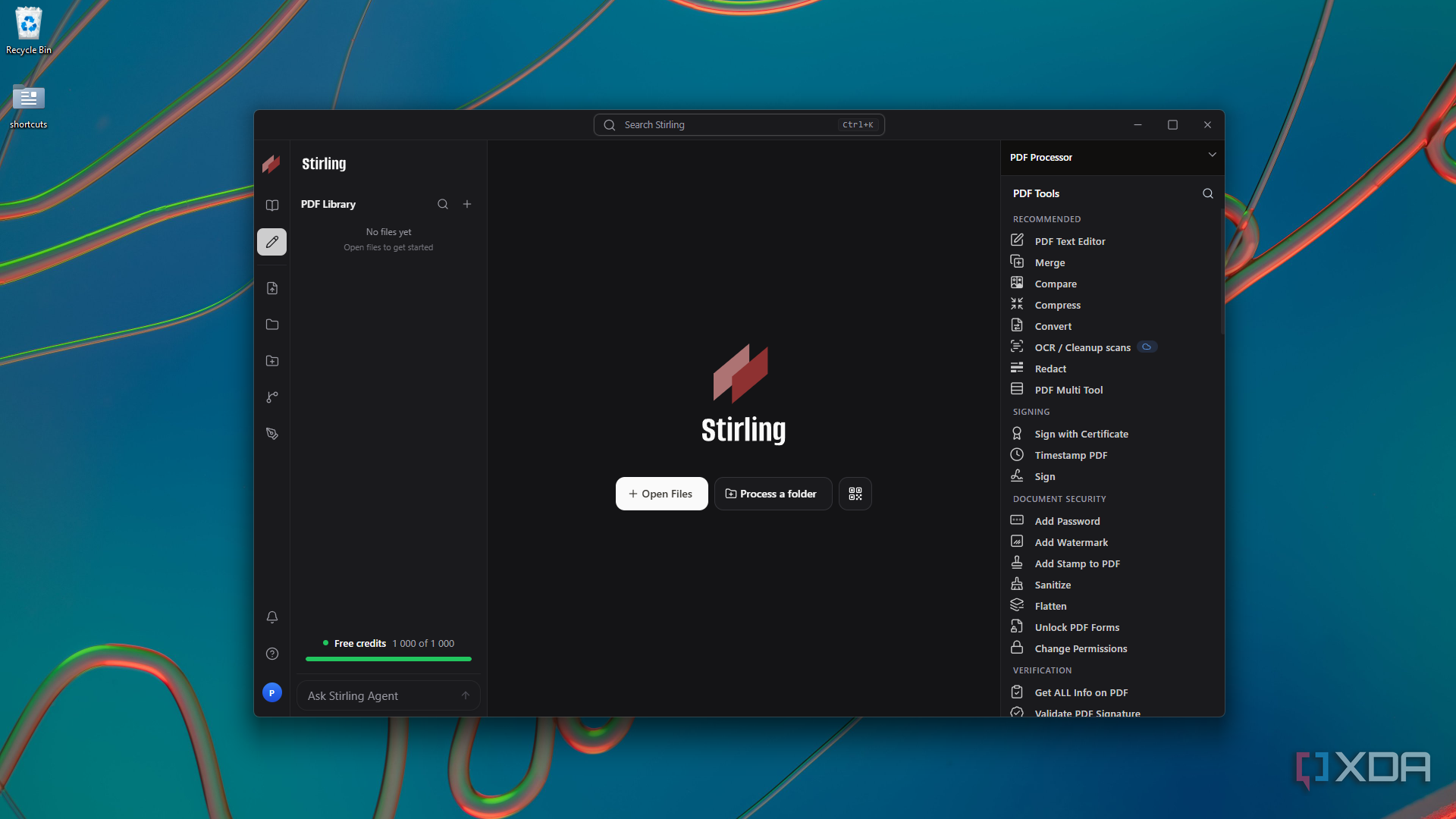Open the help question mark icon
Image resolution: width=1456 pixels, height=819 pixels.
(x=272, y=654)
